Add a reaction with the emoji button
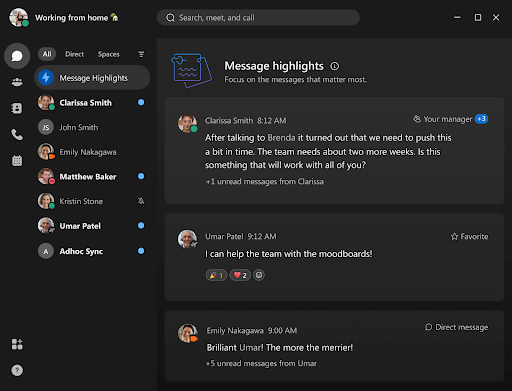 coord(259,275)
